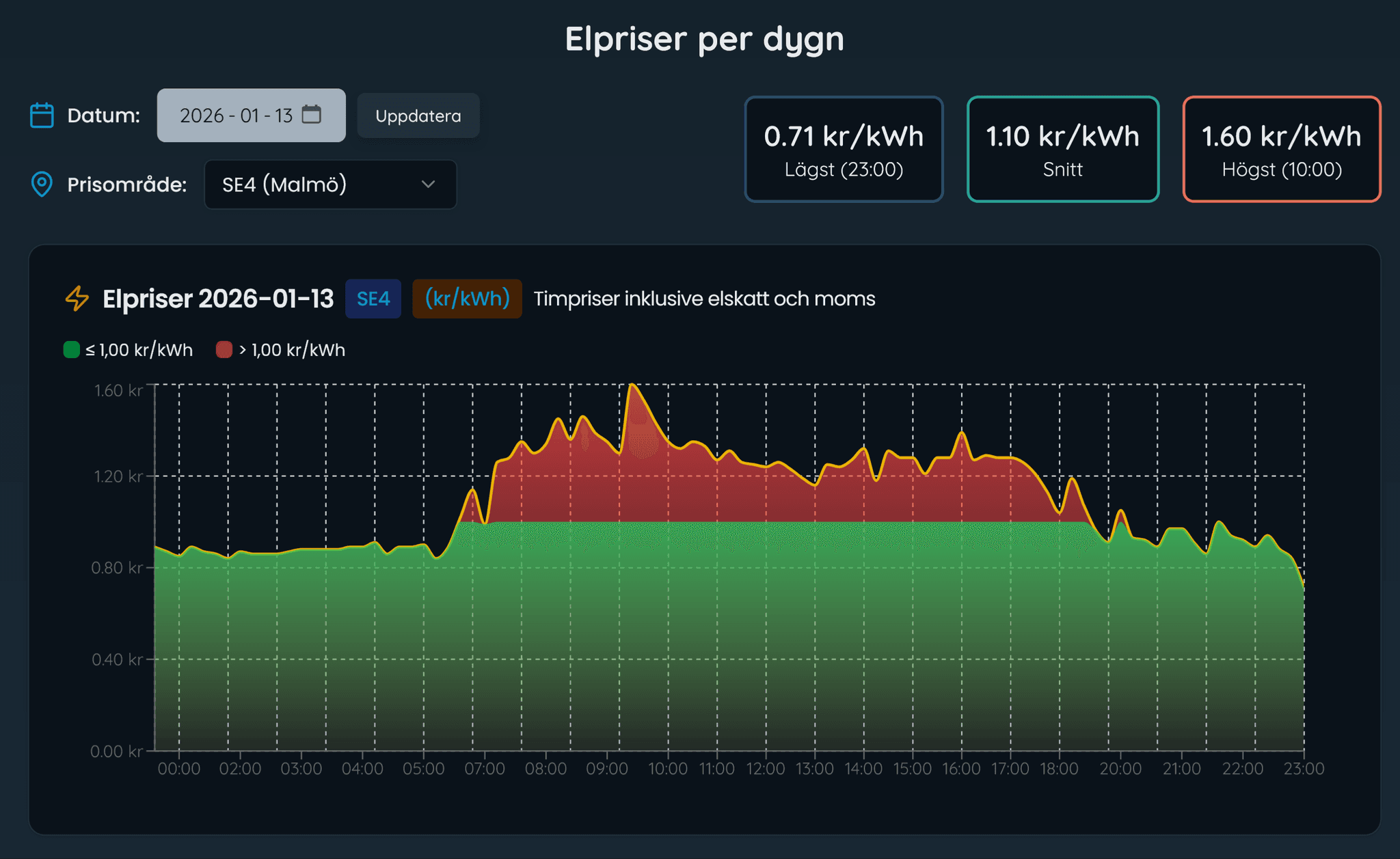The width and height of the screenshot is (1400, 859).
Task: Toggle the red > 1,00 kr/kWh legend swatch
Action: (224, 350)
